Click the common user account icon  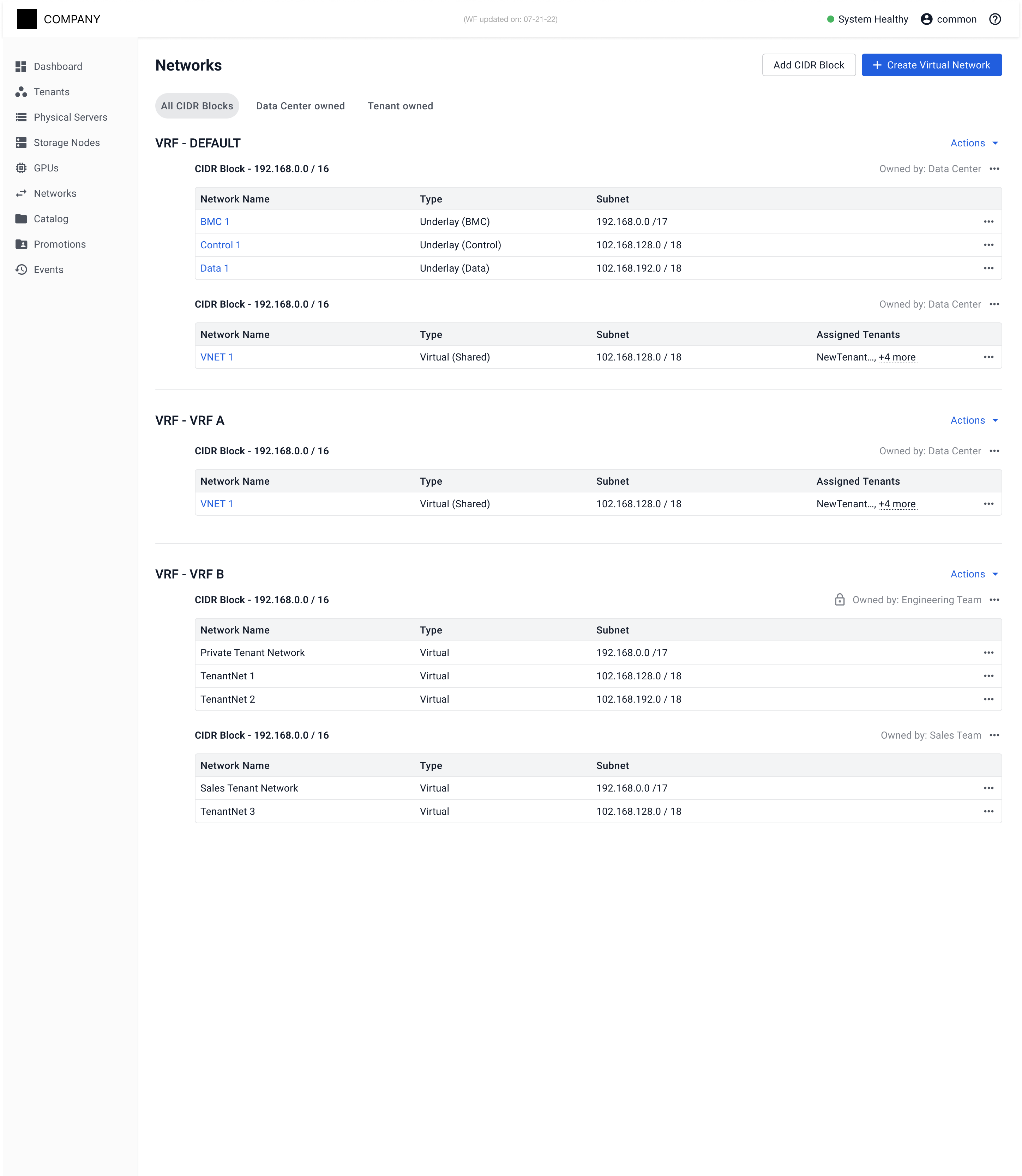[x=926, y=19]
